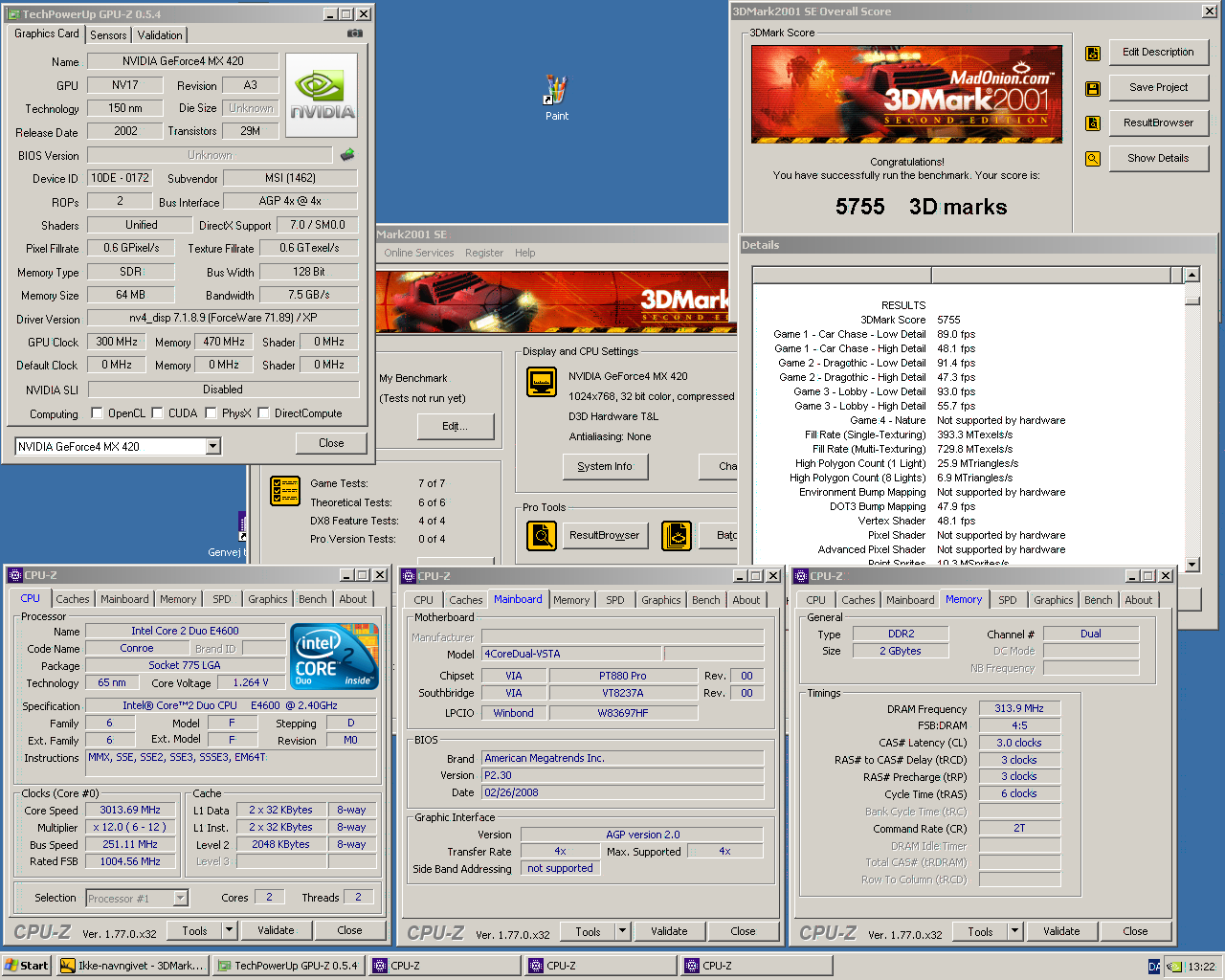This screenshot has width=1225, height=980.
Task: Open the Processor #1 selection dropdown
Action: coord(180,898)
